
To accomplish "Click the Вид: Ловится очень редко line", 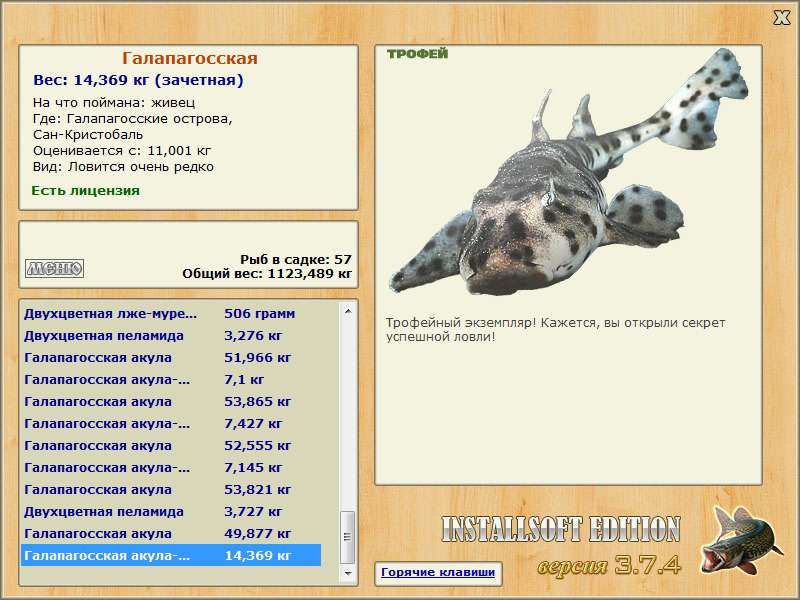I will click(x=123, y=167).
